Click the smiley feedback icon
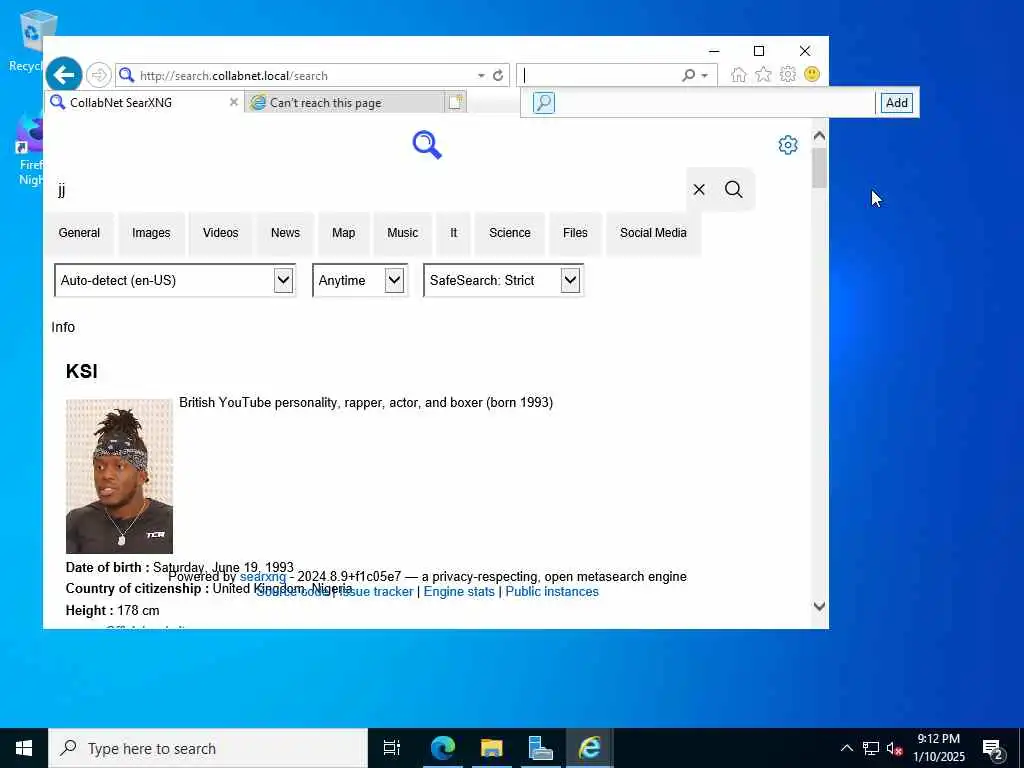 [812, 74]
